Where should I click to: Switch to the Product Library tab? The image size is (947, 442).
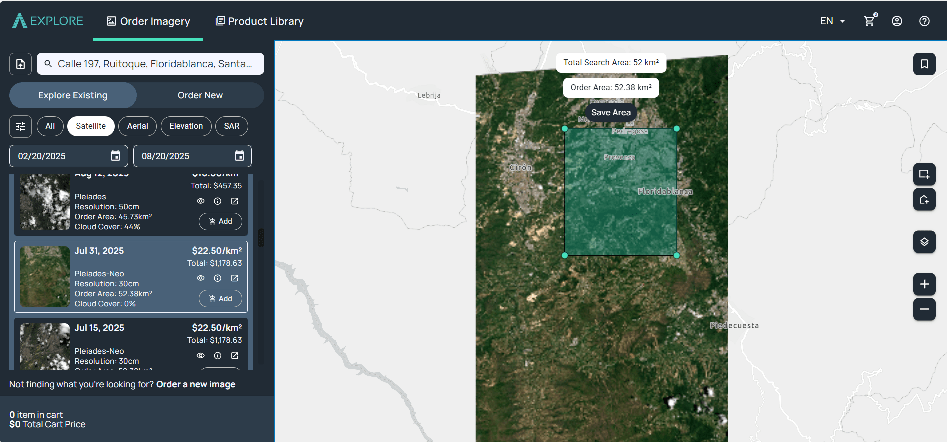(259, 21)
